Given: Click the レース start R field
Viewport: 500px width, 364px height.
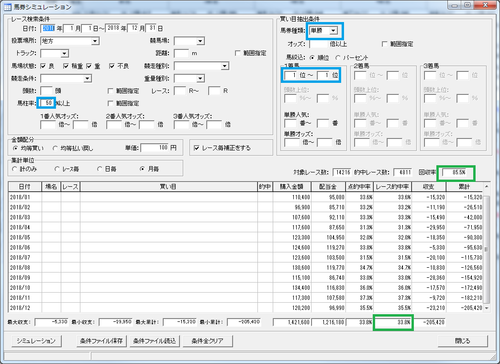Looking at the screenshot, I should tap(180, 91).
